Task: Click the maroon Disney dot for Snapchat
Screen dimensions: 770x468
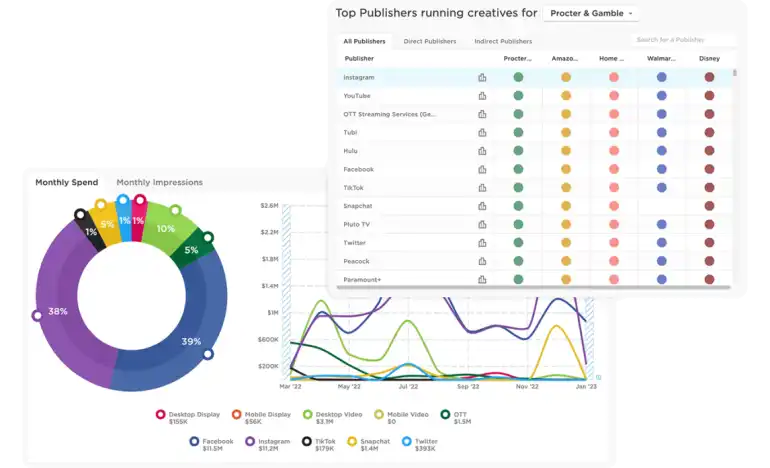Action: pos(709,206)
